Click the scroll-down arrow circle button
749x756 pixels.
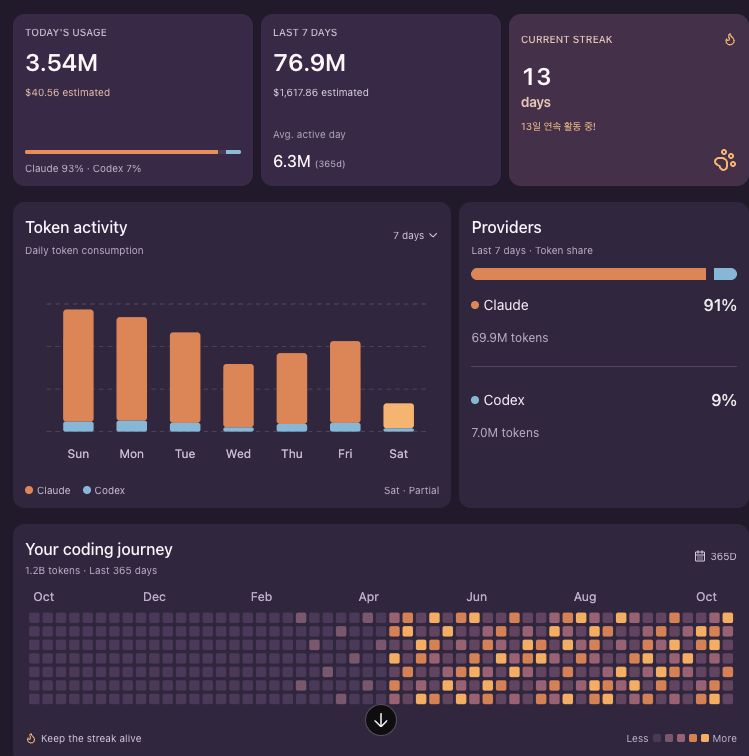381,720
